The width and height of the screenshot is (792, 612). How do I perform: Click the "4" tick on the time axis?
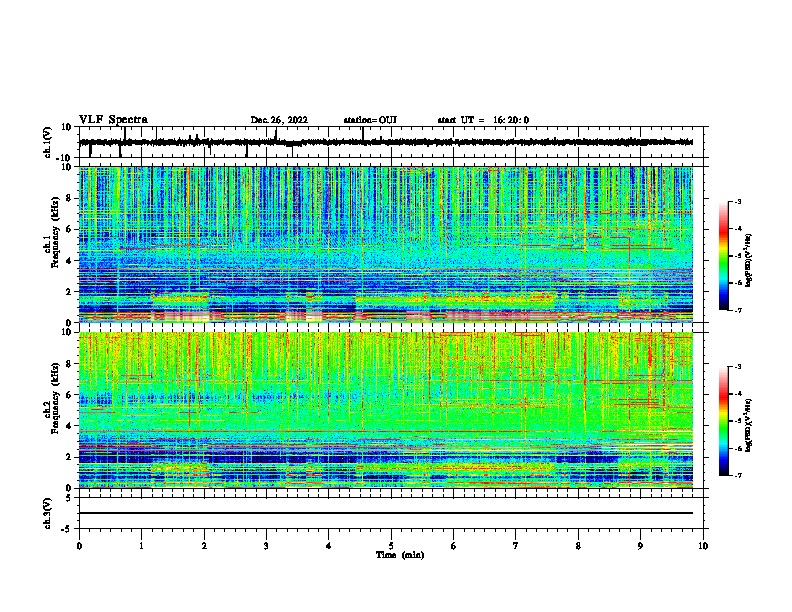[329, 546]
